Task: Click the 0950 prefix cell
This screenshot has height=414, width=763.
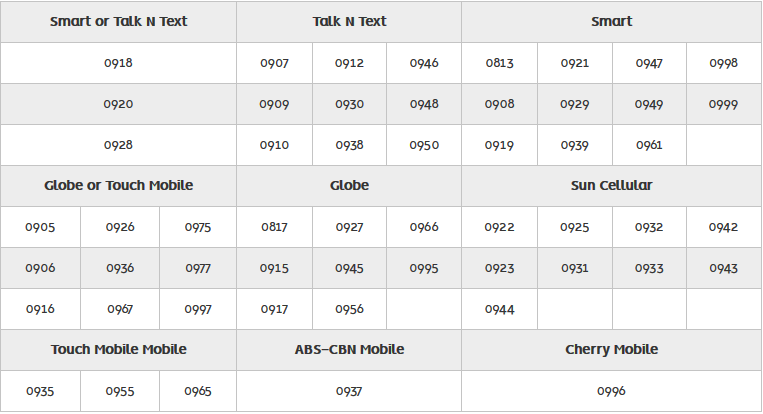Action: click(424, 145)
